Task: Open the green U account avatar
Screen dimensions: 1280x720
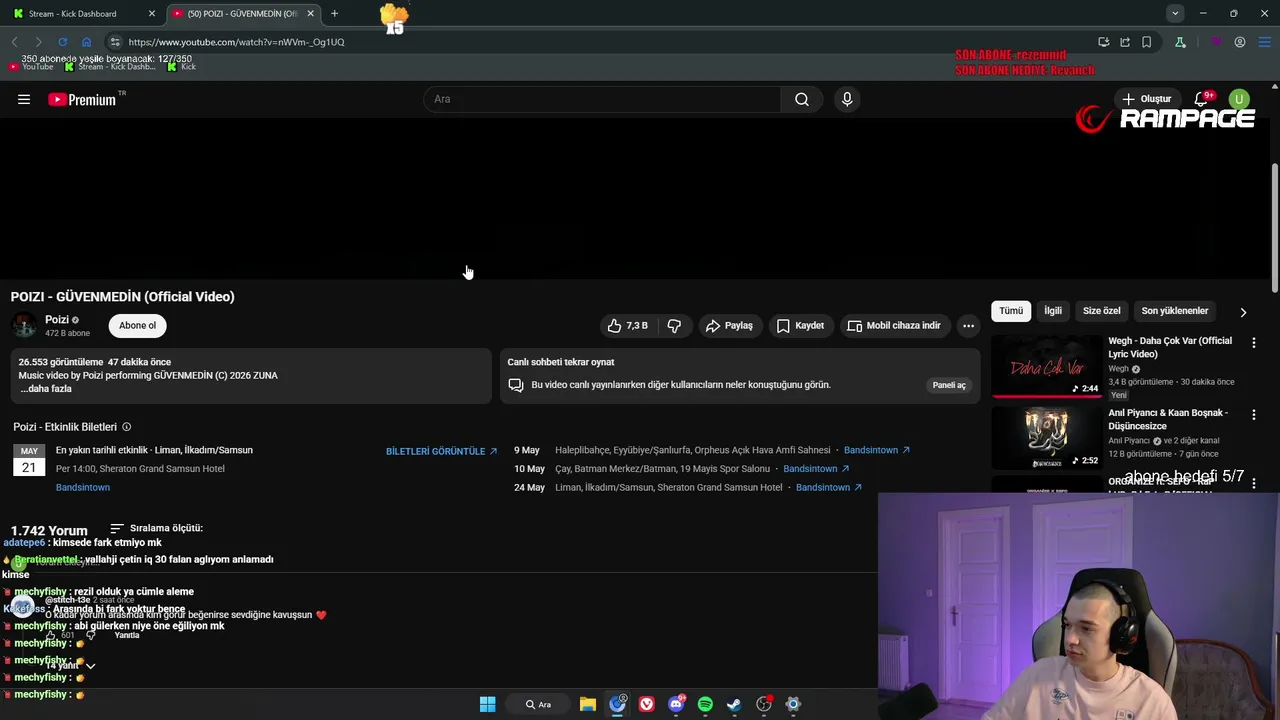Action: [x=1239, y=99]
